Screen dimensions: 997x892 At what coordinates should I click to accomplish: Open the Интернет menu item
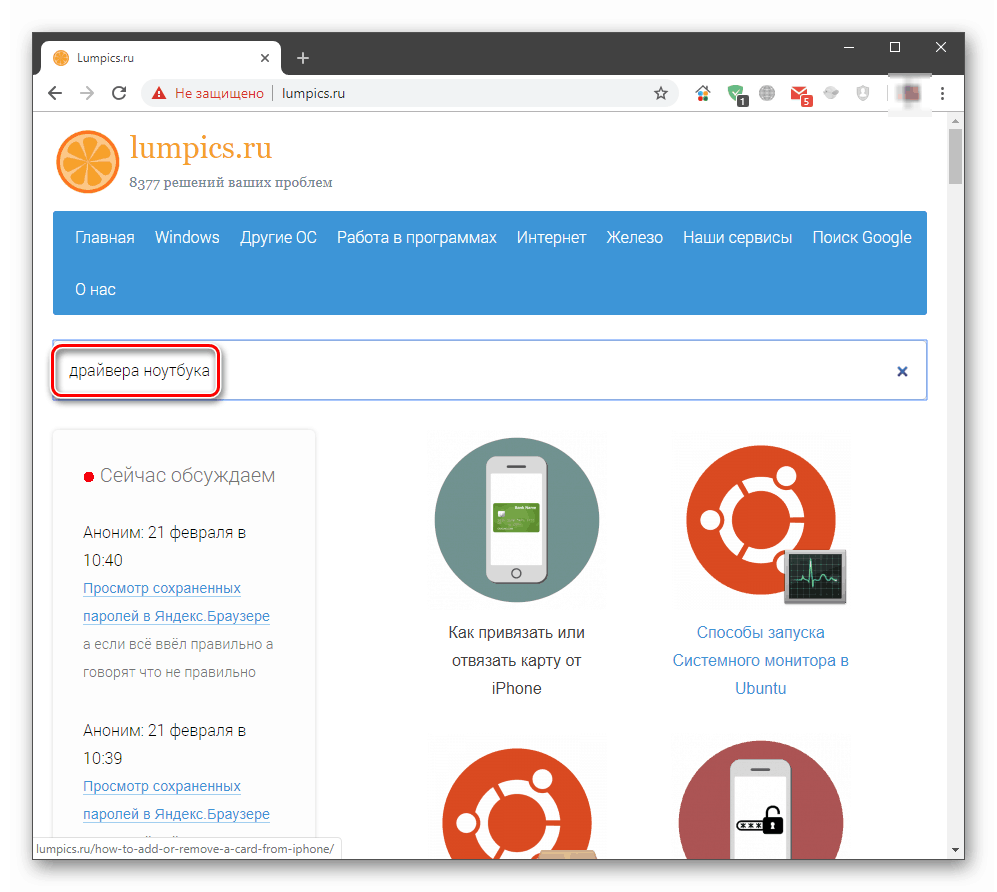click(551, 237)
